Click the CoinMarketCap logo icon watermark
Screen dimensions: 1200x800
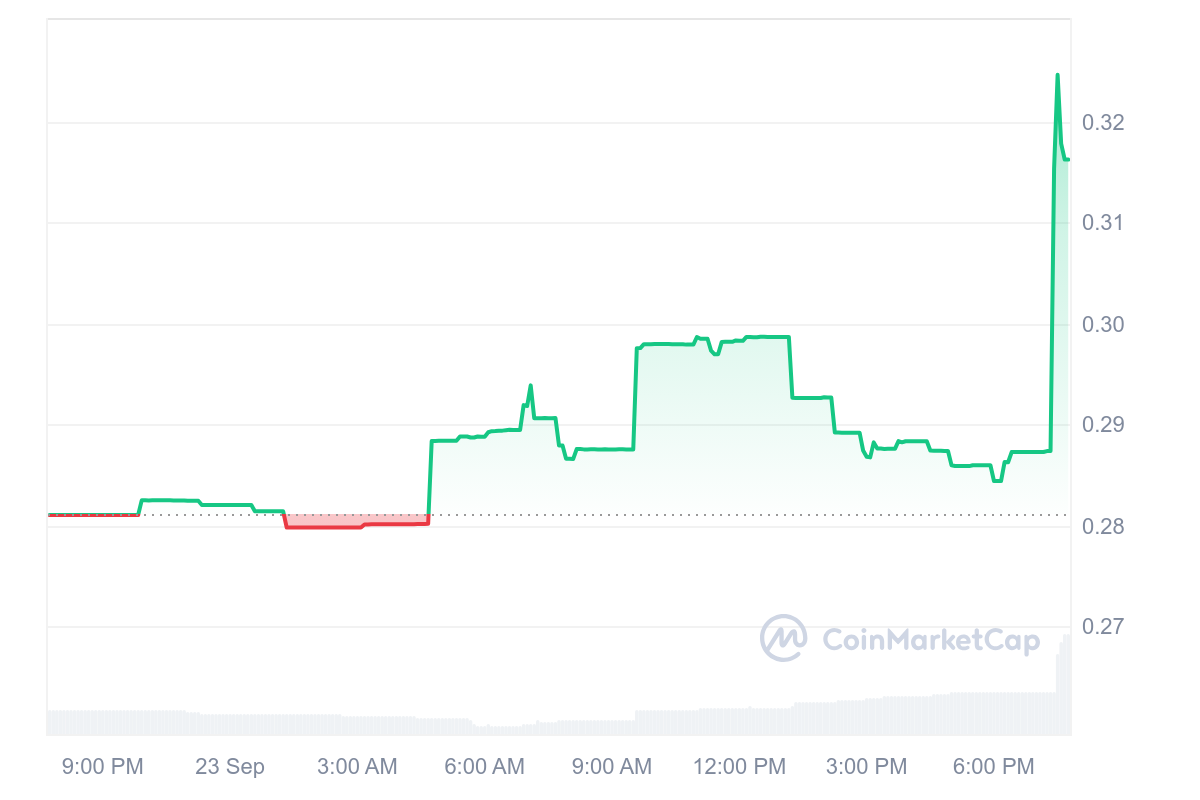(784, 638)
